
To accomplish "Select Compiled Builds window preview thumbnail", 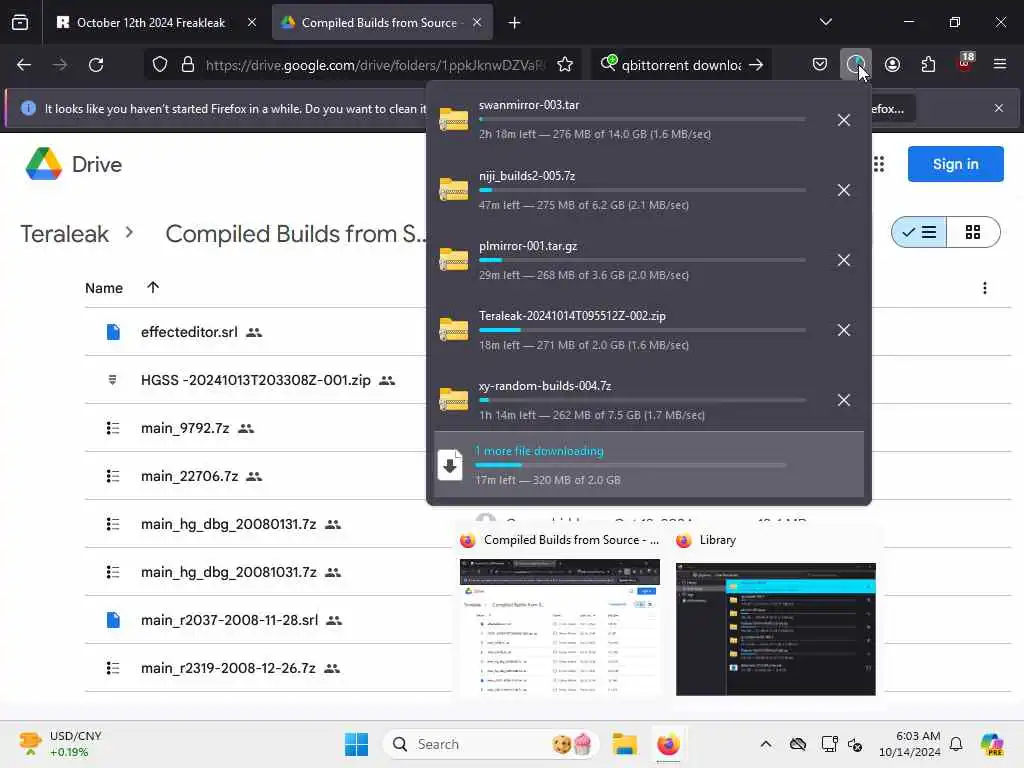I will (x=560, y=628).
